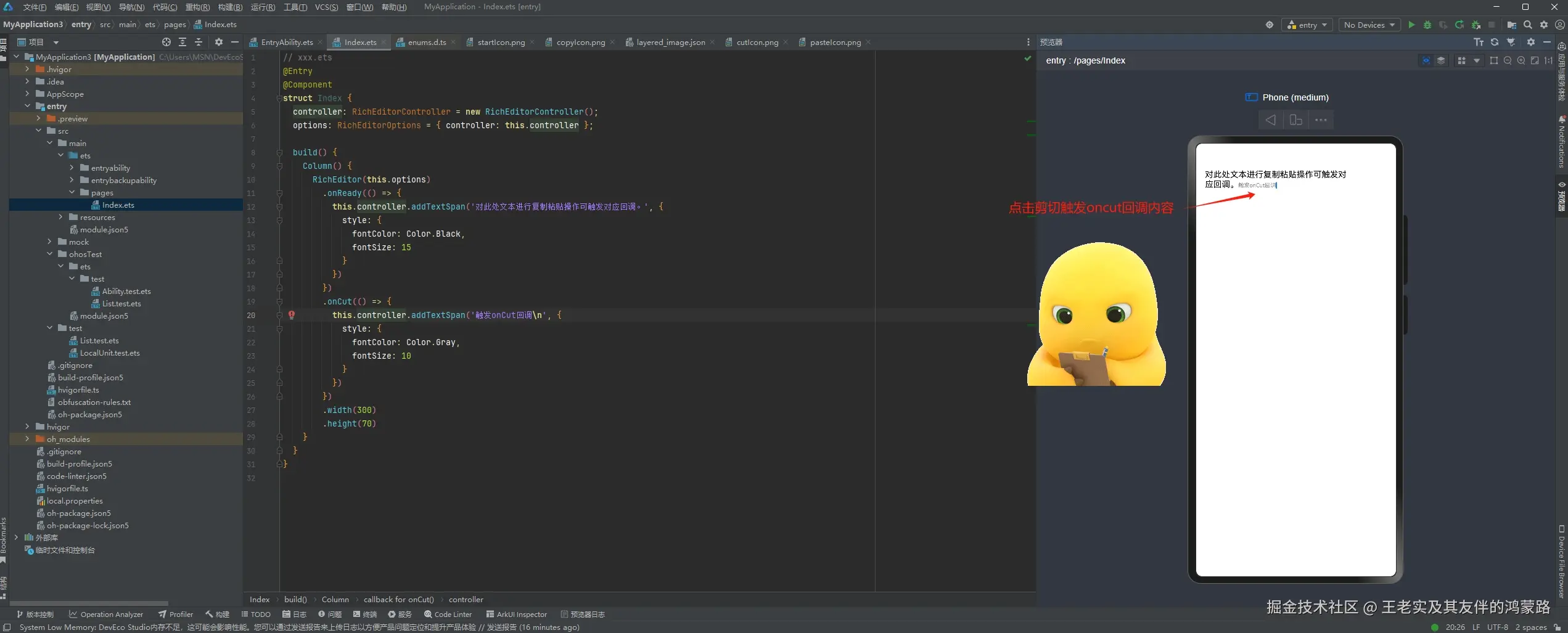This screenshot has height=633, width=1568.
Task: Collapse all nodes in project panel
Action: coord(199,42)
